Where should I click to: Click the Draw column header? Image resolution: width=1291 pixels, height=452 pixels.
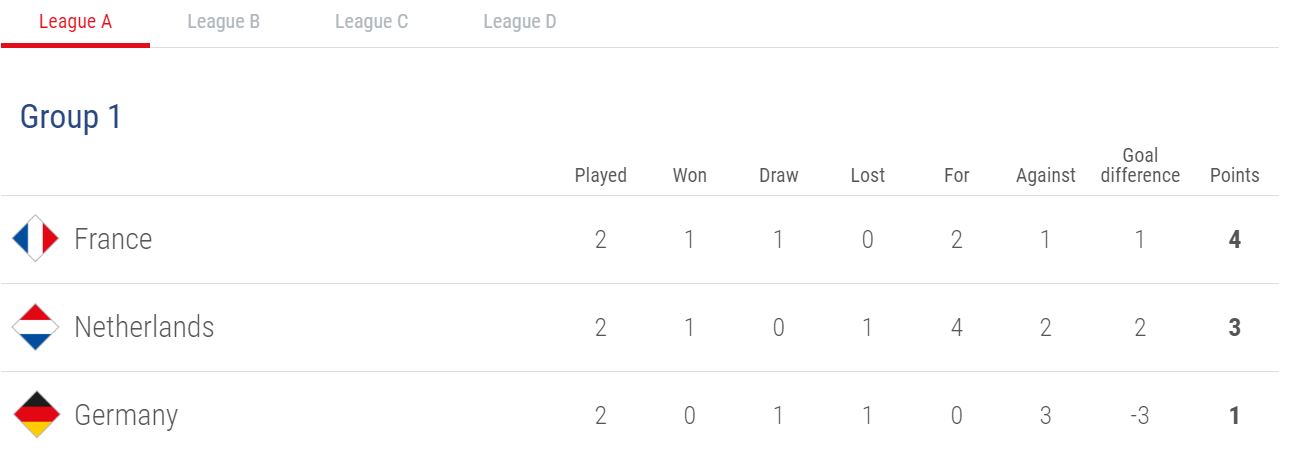(x=779, y=175)
